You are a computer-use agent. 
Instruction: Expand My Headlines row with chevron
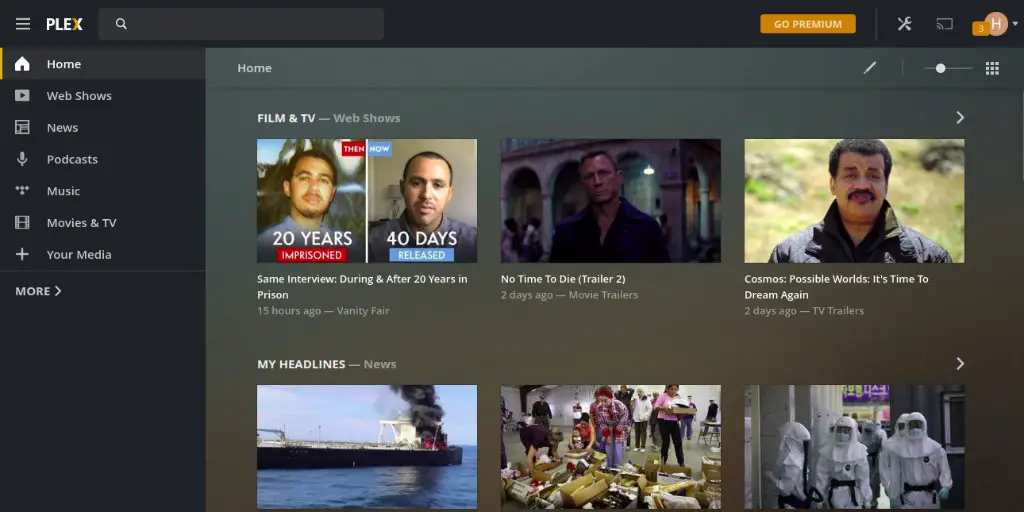coord(960,364)
